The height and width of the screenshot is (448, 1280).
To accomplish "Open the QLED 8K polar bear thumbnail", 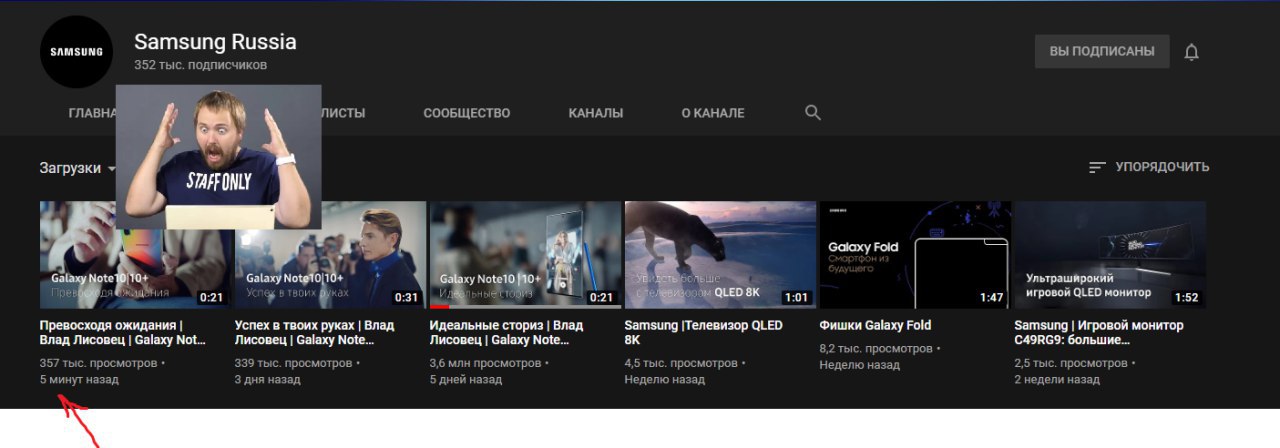I will [721, 254].
